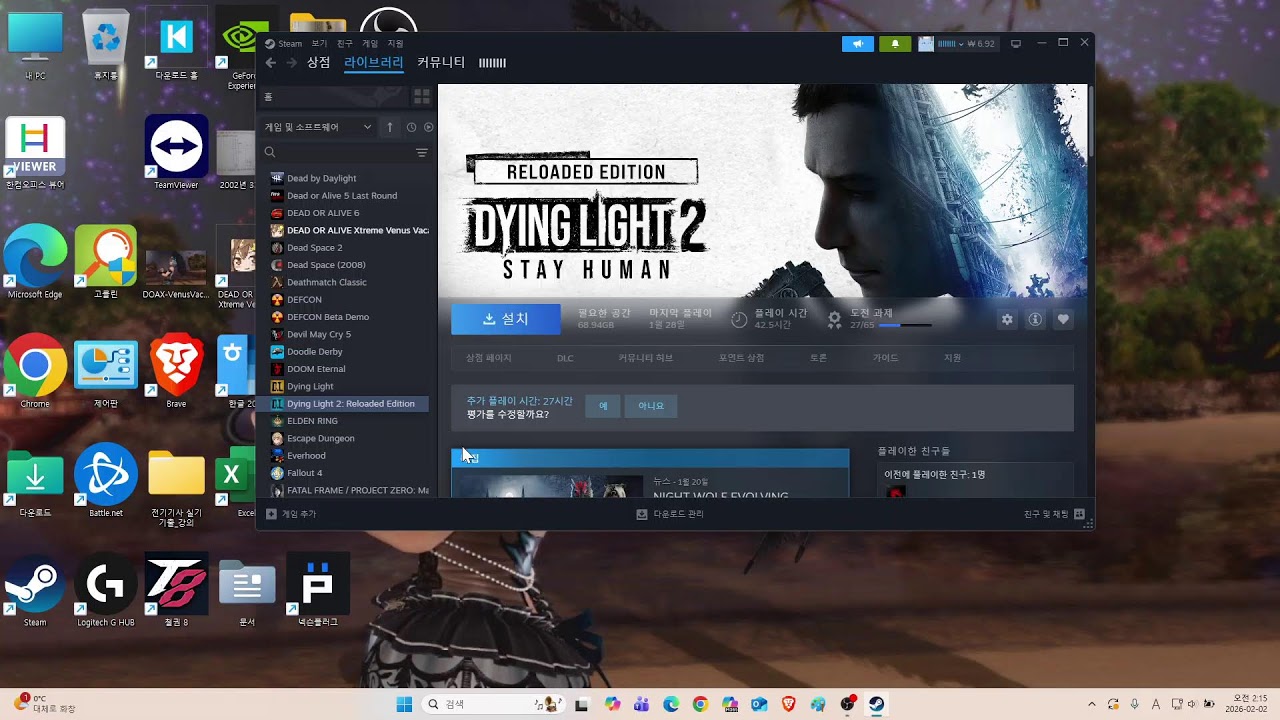1280x720 pixels.
Task: Open the 상점 페이지 link
Action: (x=488, y=358)
